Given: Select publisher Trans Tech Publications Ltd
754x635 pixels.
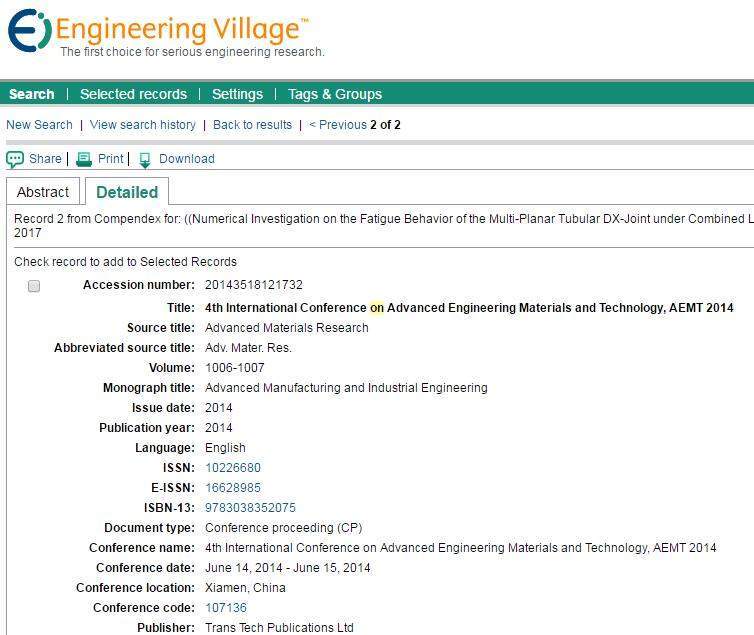Looking at the screenshot, I should tap(279, 628).
